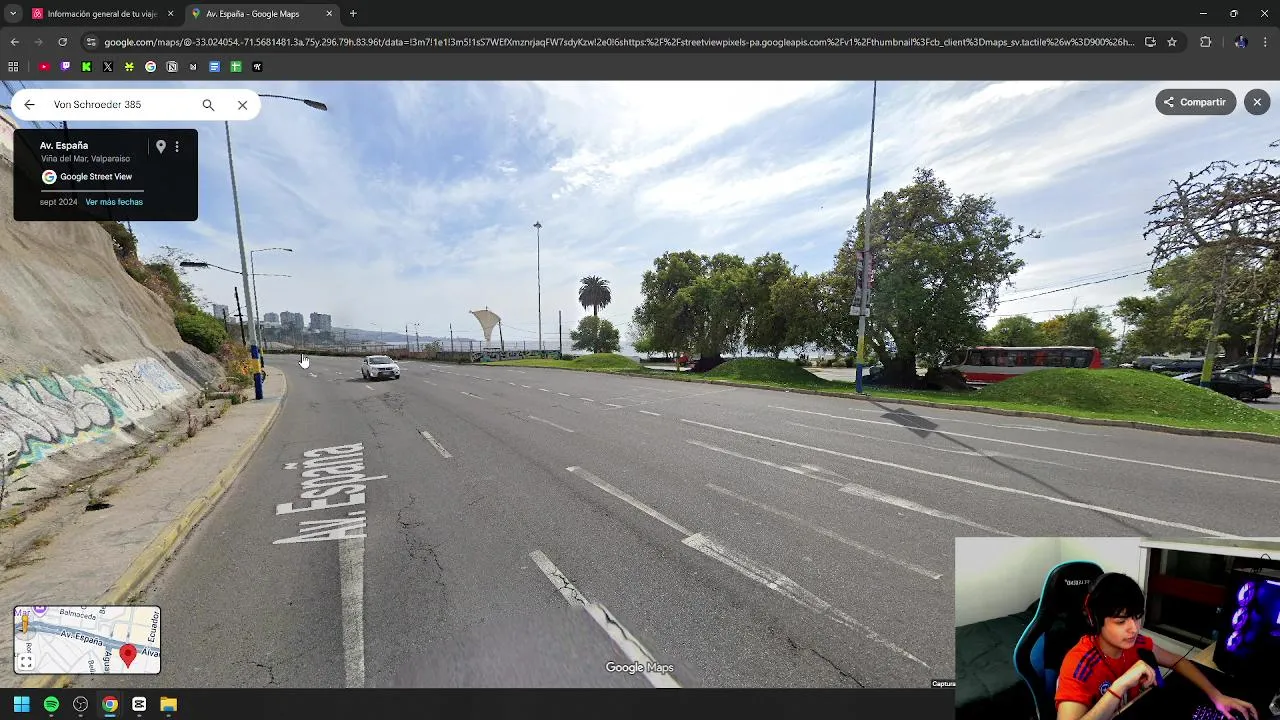This screenshot has width=1280, height=720.
Task: Click the Compartir button
Action: (x=1195, y=102)
